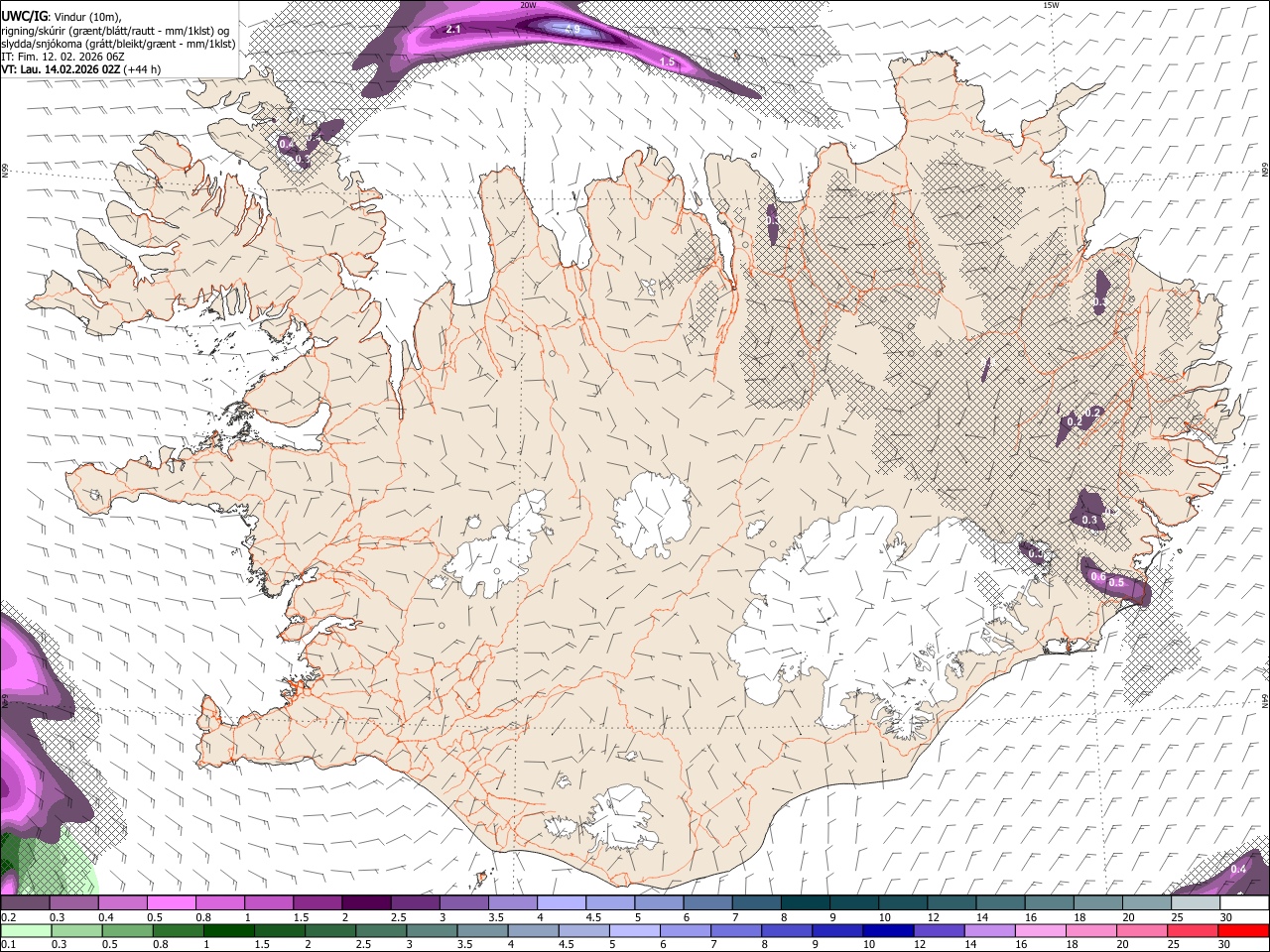Pick the pale grey snow swatch after 25
Image resolution: width=1270 pixels, height=952 pixels.
click(1196, 903)
